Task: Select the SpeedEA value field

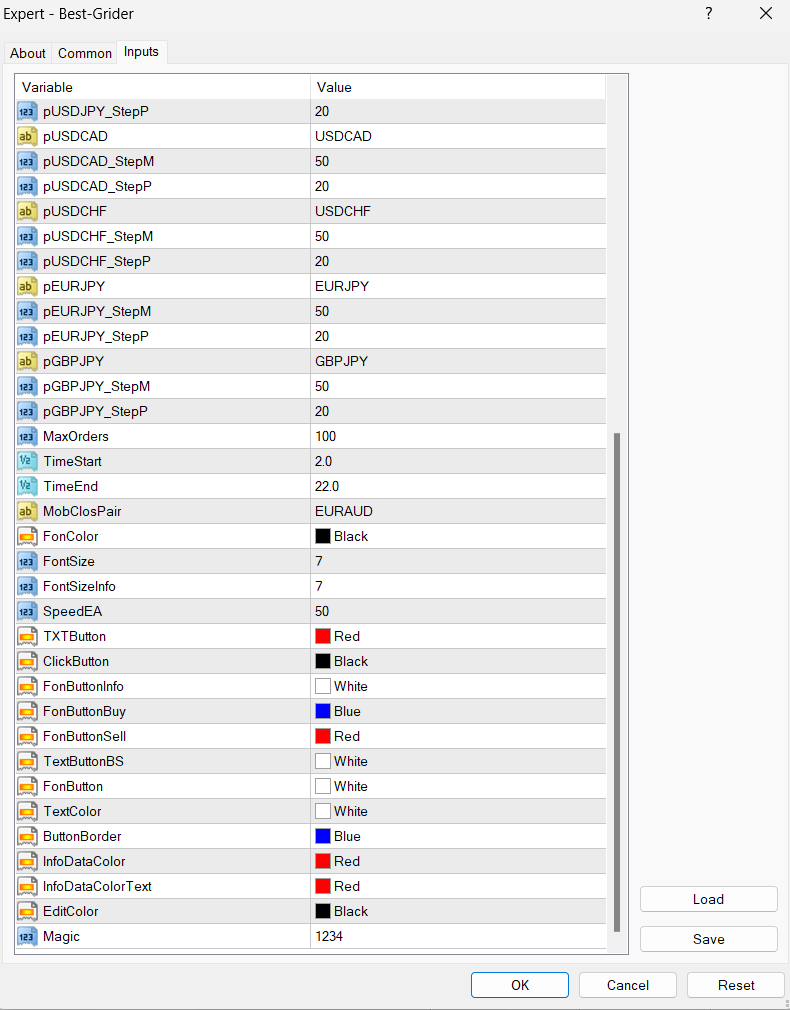Action: coord(458,611)
